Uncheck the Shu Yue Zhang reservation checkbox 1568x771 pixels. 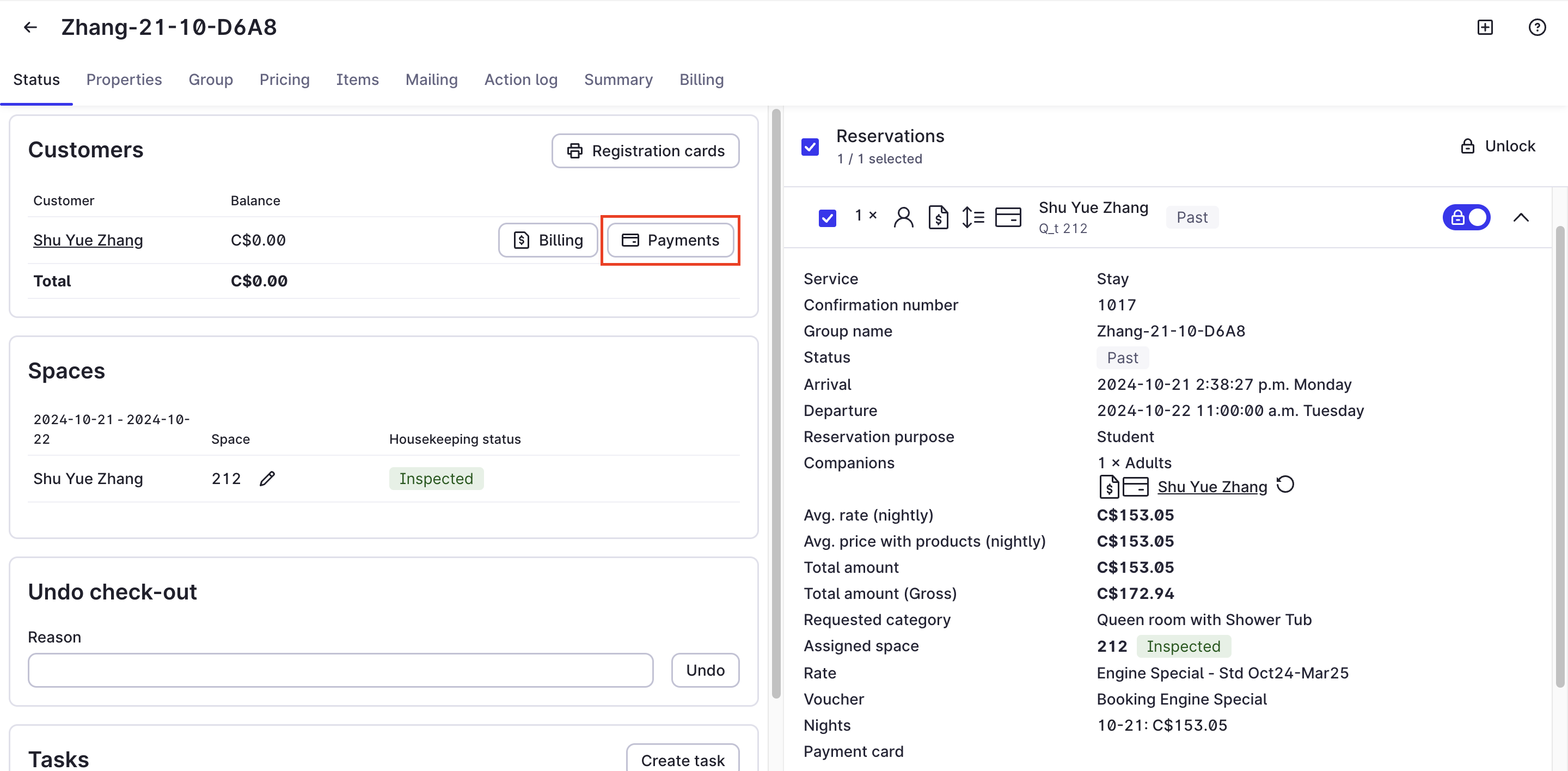point(827,218)
